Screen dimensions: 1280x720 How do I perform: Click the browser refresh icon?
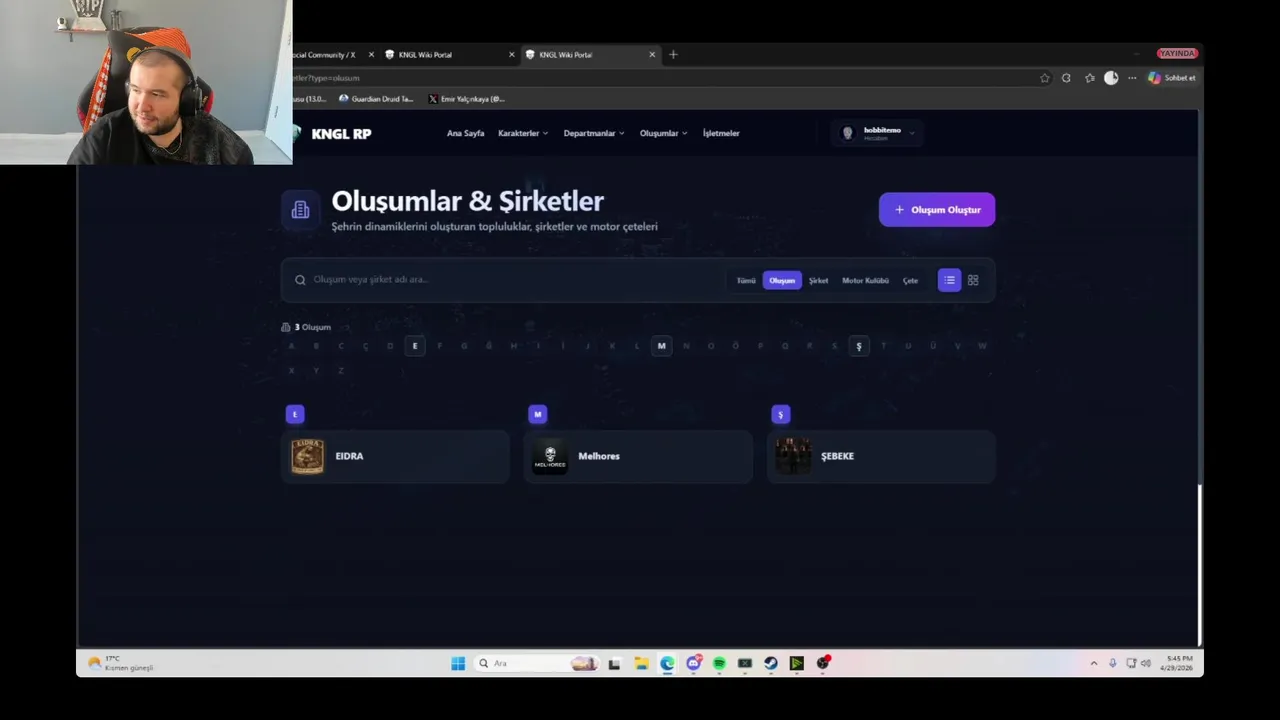point(1066,78)
